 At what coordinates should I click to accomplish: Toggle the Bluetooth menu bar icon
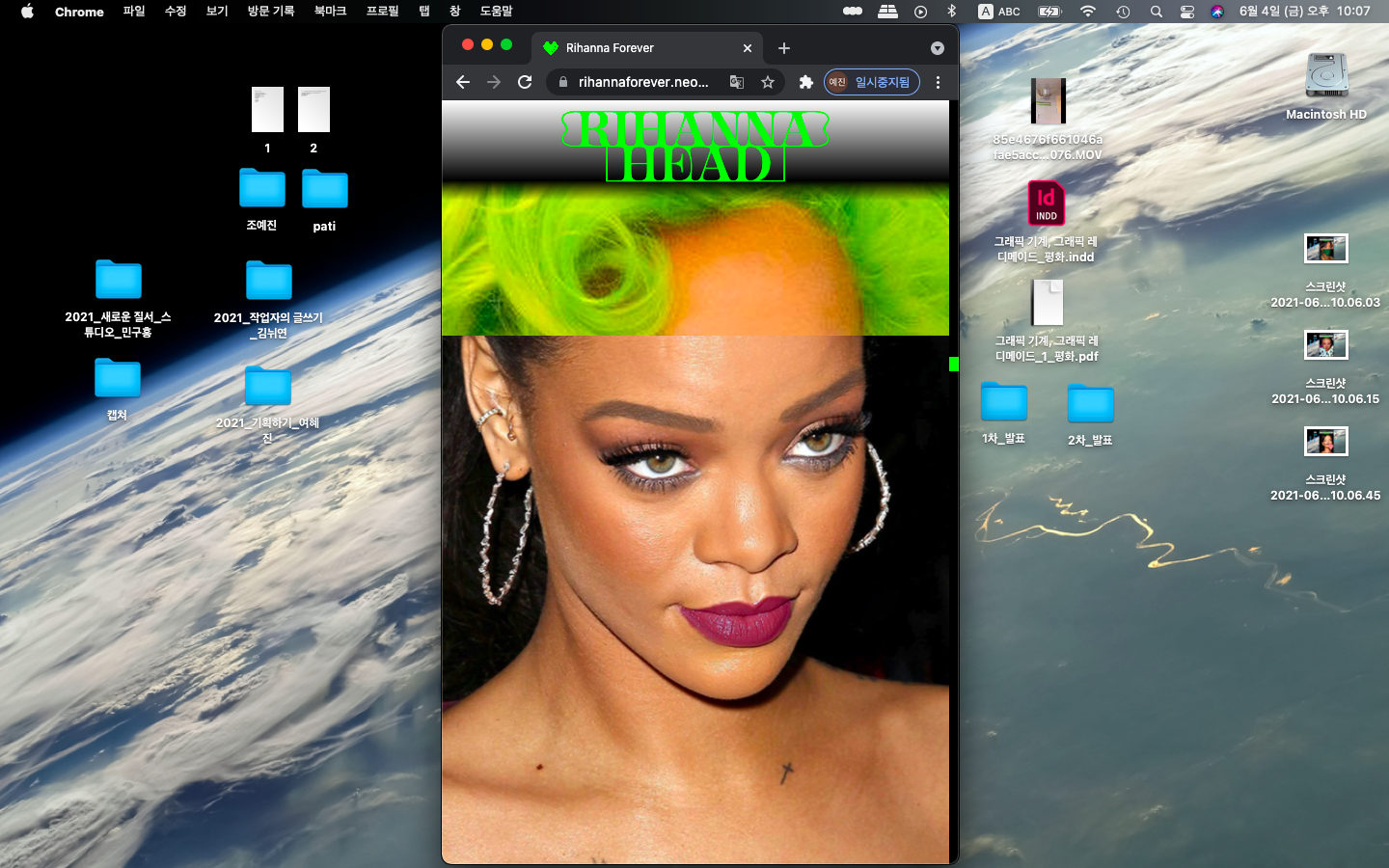pyautogui.click(x=951, y=12)
